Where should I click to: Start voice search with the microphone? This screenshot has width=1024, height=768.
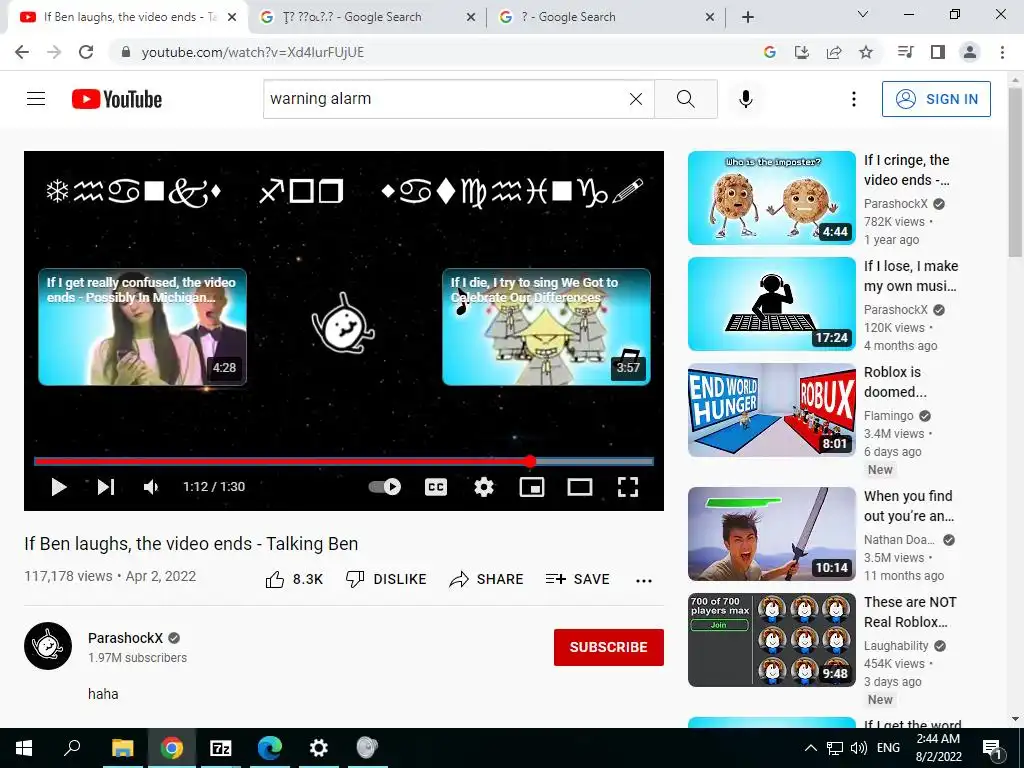point(746,99)
